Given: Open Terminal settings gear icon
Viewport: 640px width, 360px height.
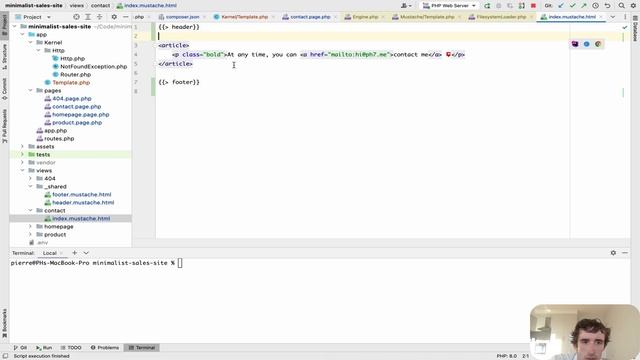Looking at the screenshot, I should pyautogui.click(x=613, y=253).
